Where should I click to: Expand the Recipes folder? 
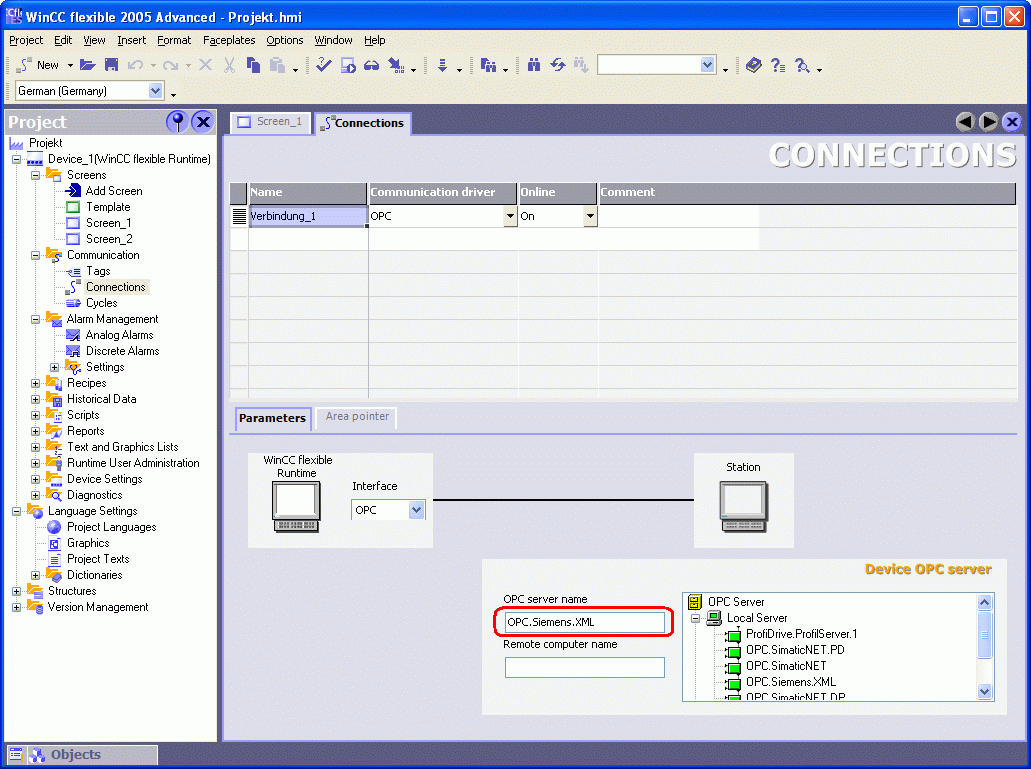click(x=36, y=383)
